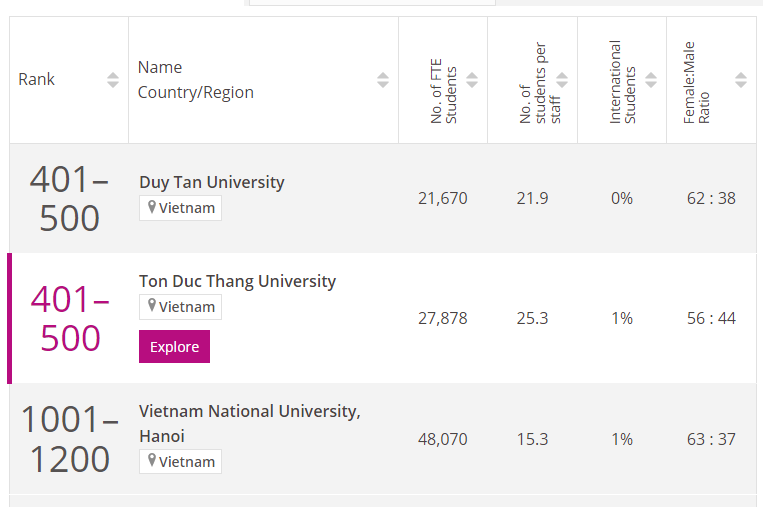The image size is (763, 507).
Task: Click the 1001–1200 rank cell
Action: tap(69, 440)
